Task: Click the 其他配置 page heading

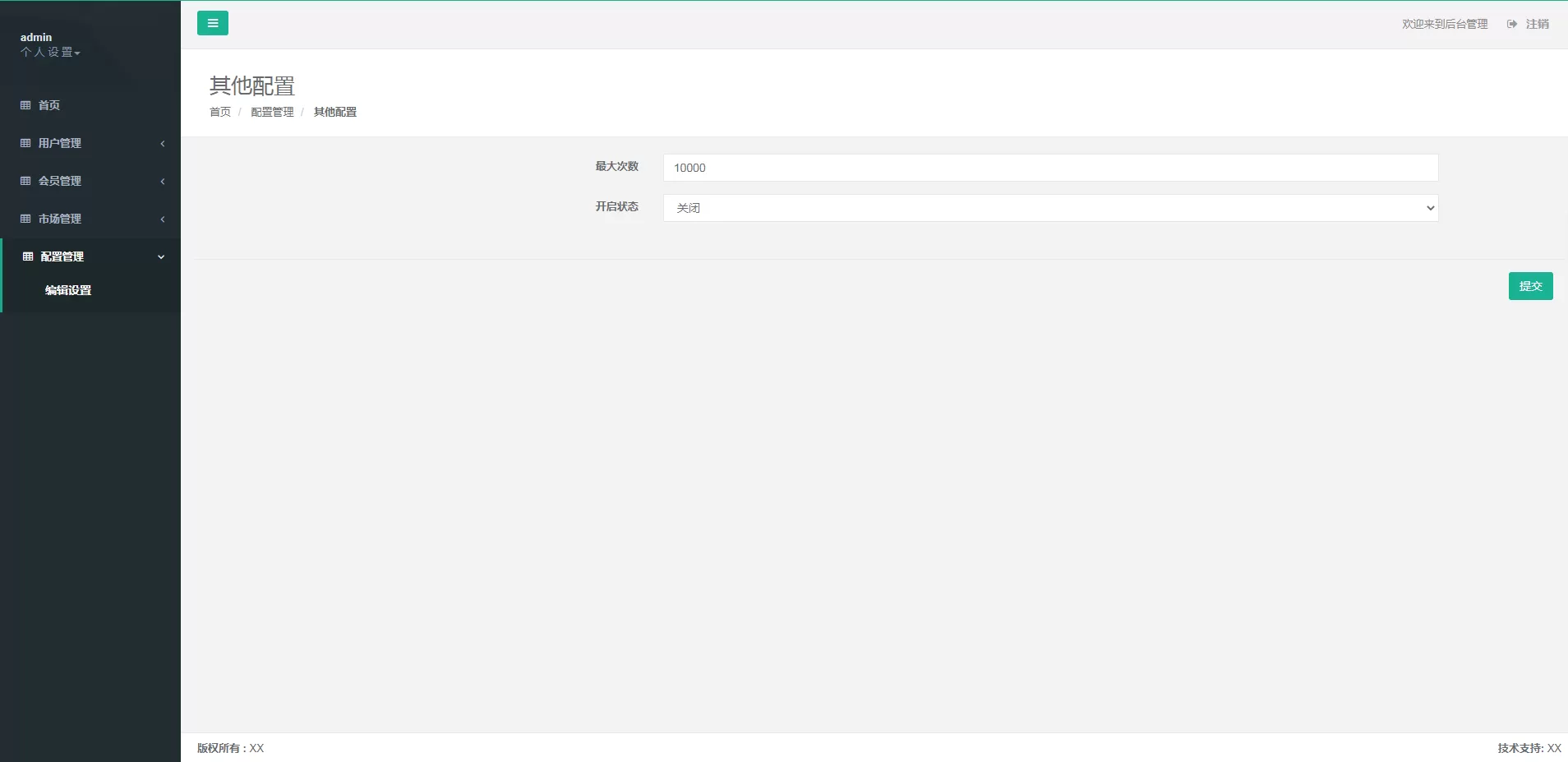Action: (x=252, y=85)
